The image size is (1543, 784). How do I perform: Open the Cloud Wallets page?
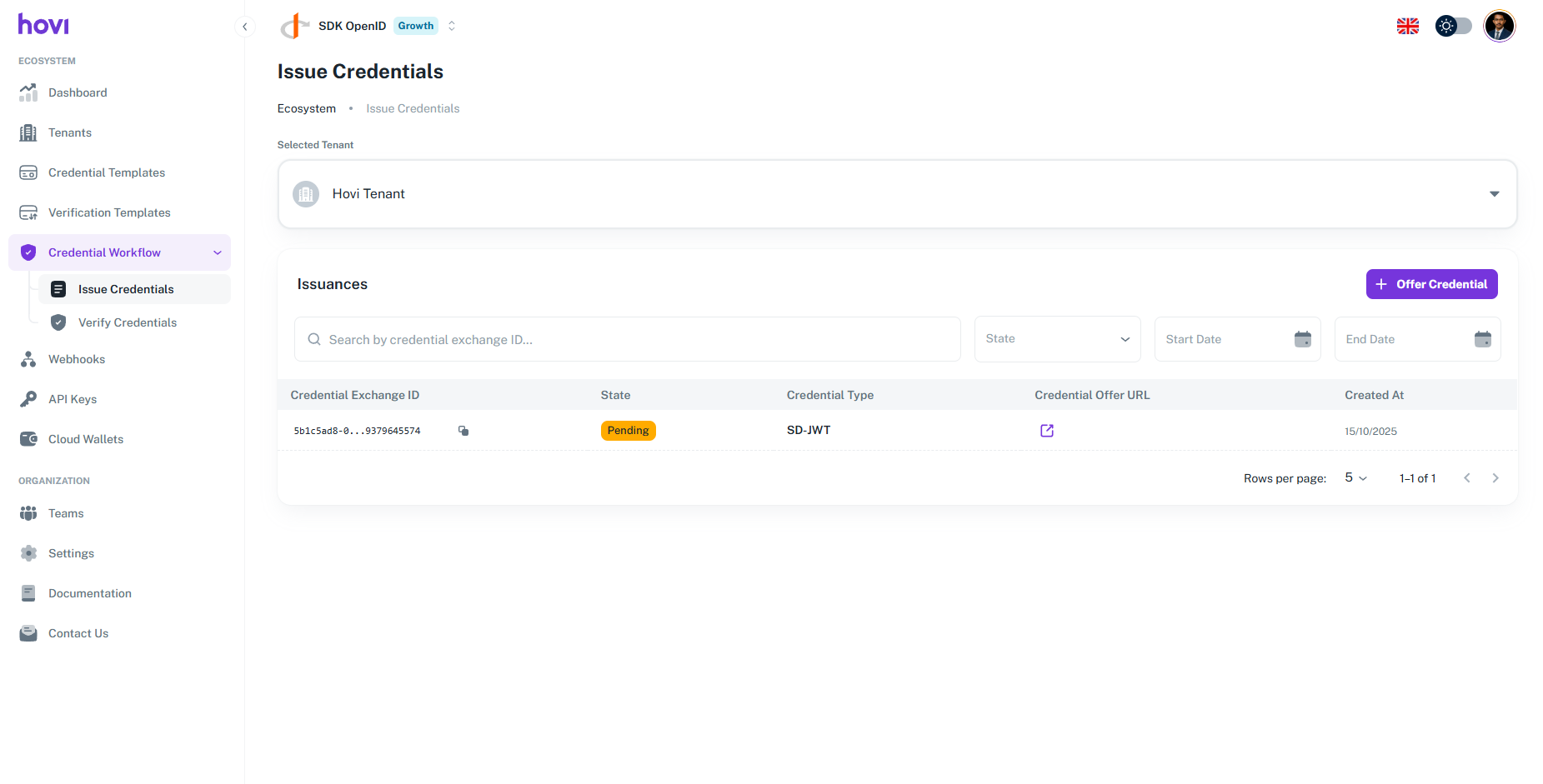[x=86, y=439]
